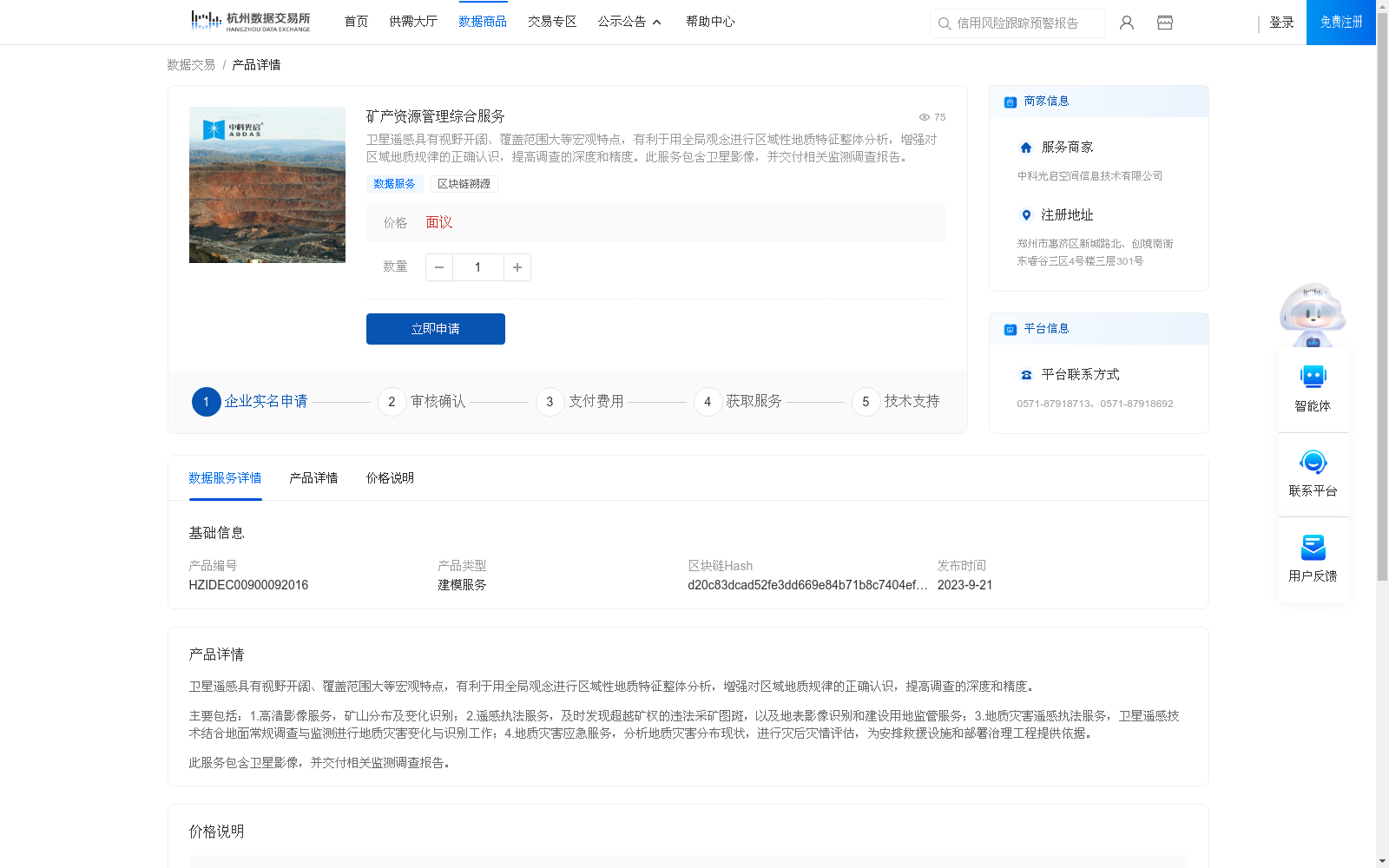1389x868 pixels.
Task: Click the registered address 郑州市惠济区新城路北、创境南街东睿谷三区4号楼三层301号
Action: click(x=1095, y=253)
